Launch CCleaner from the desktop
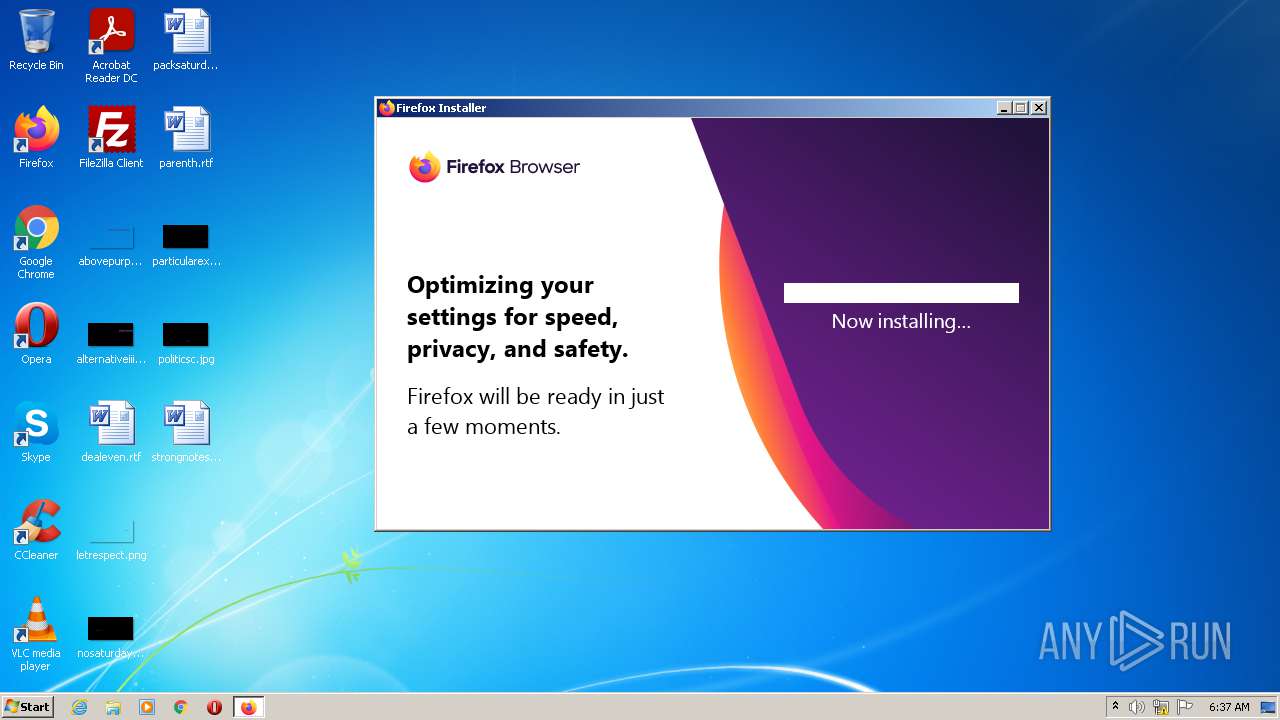 (x=36, y=530)
